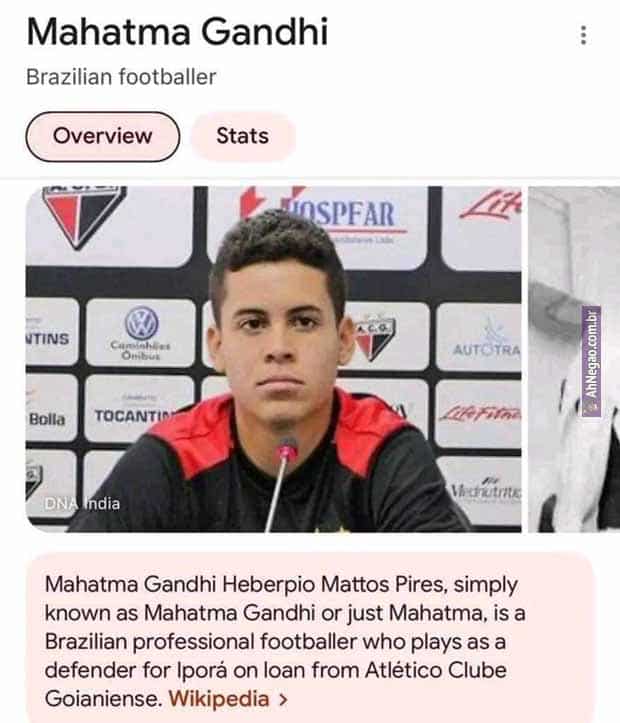Click the "Brazilian footballer" subtitle

tap(121, 77)
